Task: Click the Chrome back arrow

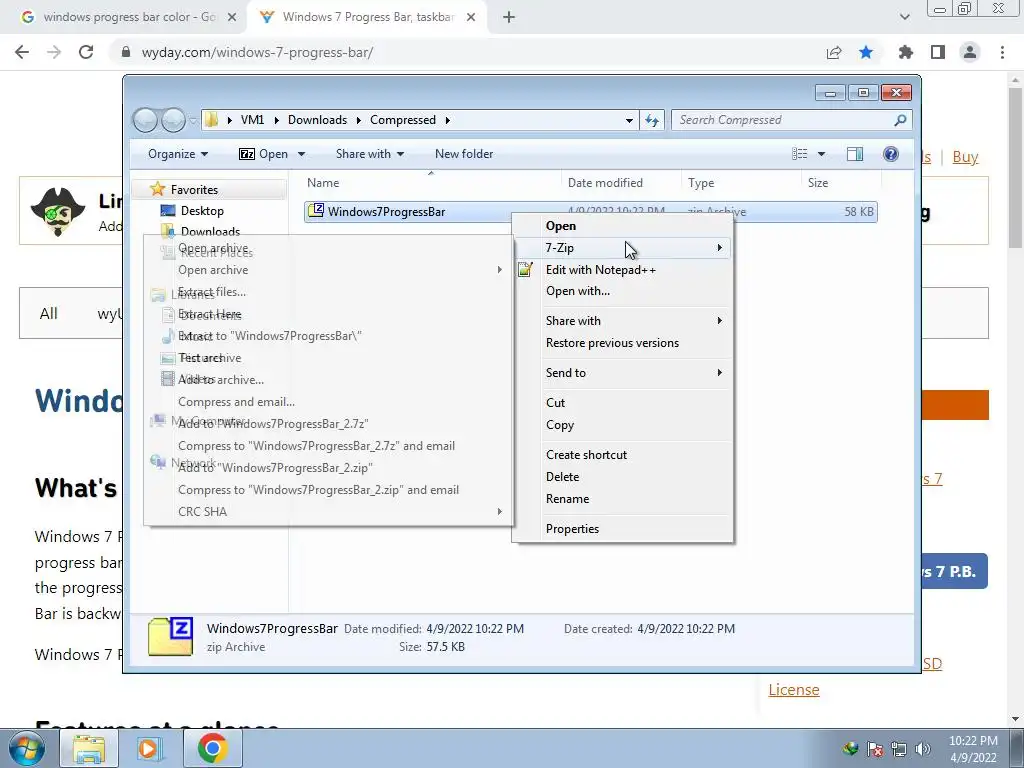Action: tap(22, 52)
